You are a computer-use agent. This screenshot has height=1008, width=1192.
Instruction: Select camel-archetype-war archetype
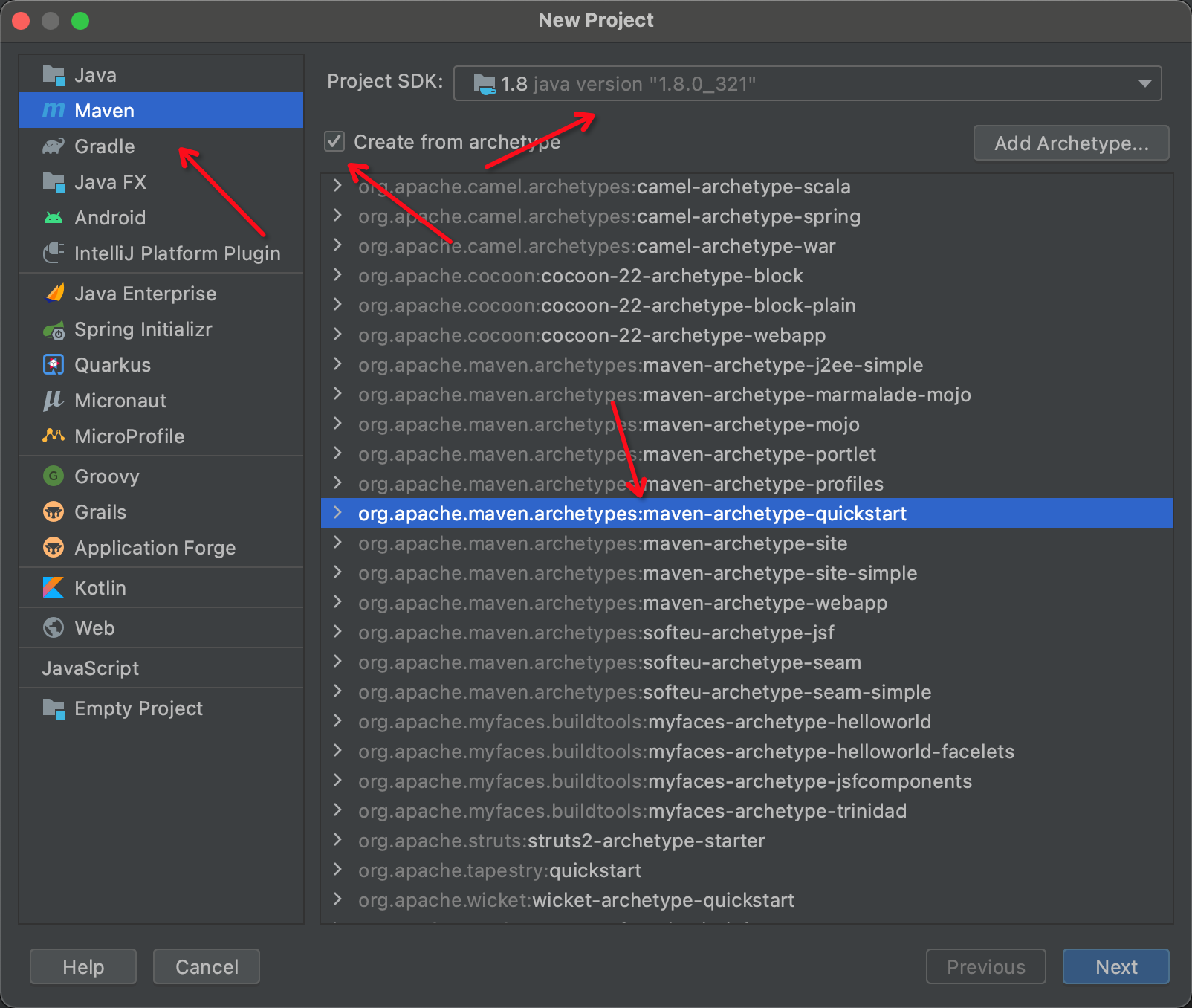[x=747, y=246]
